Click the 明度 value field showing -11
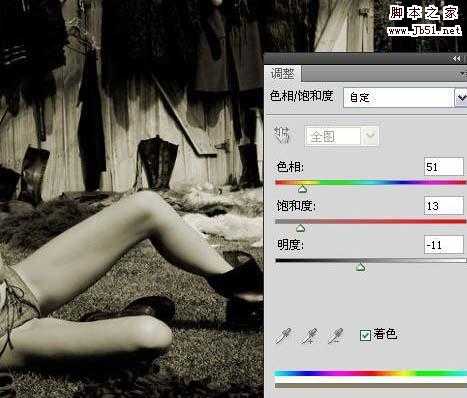The height and width of the screenshot is (398, 467). point(444,245)
